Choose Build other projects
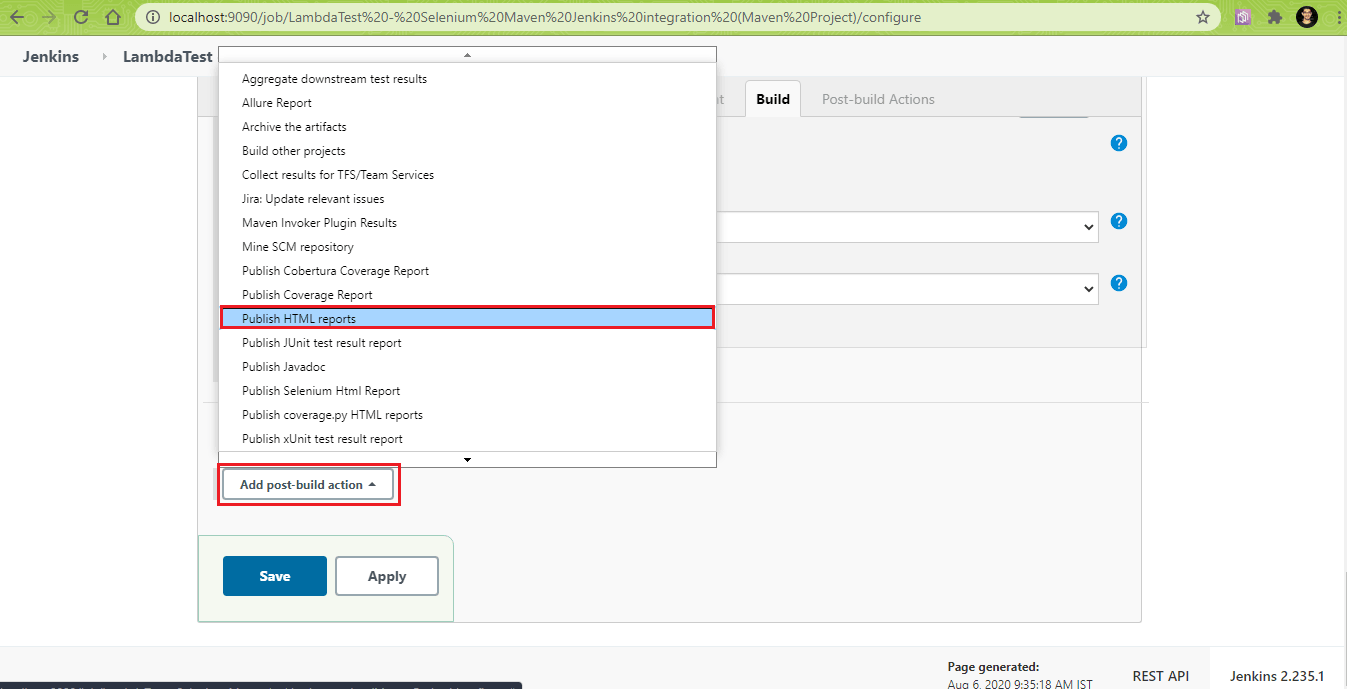Screen dimensions: 1347x689 pos(467,151)
